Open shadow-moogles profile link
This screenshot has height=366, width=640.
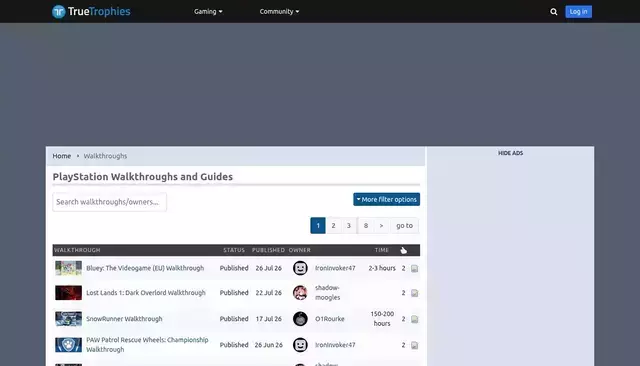[x=327, y=293]
